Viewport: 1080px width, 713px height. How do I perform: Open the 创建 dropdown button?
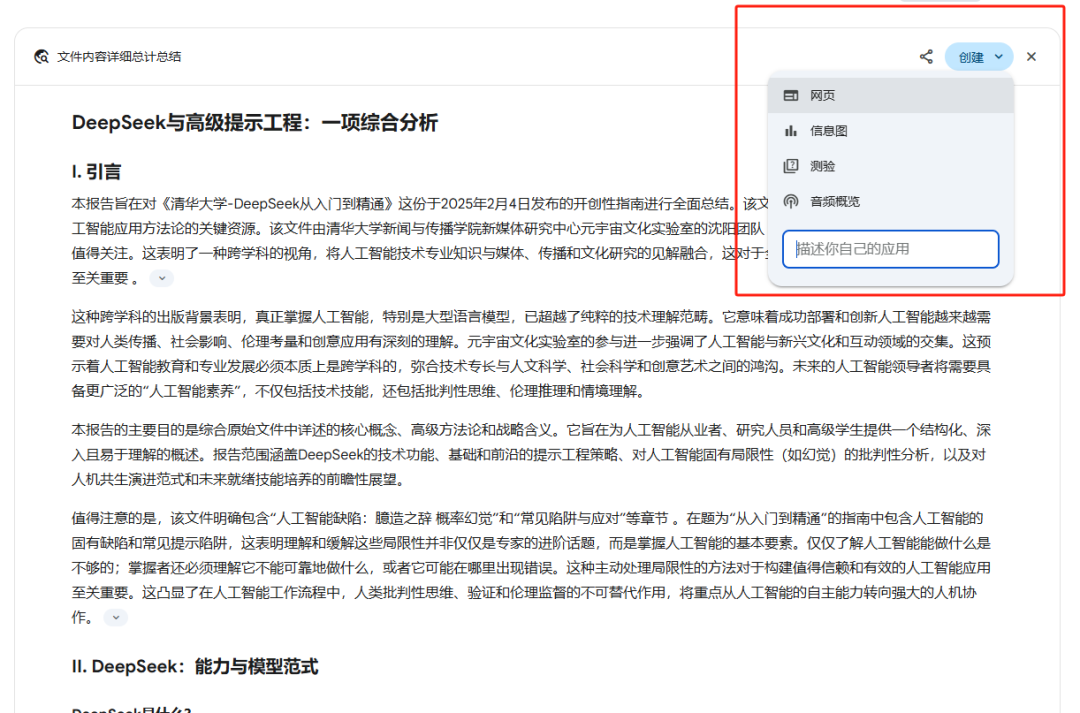(x=979, y=57)
